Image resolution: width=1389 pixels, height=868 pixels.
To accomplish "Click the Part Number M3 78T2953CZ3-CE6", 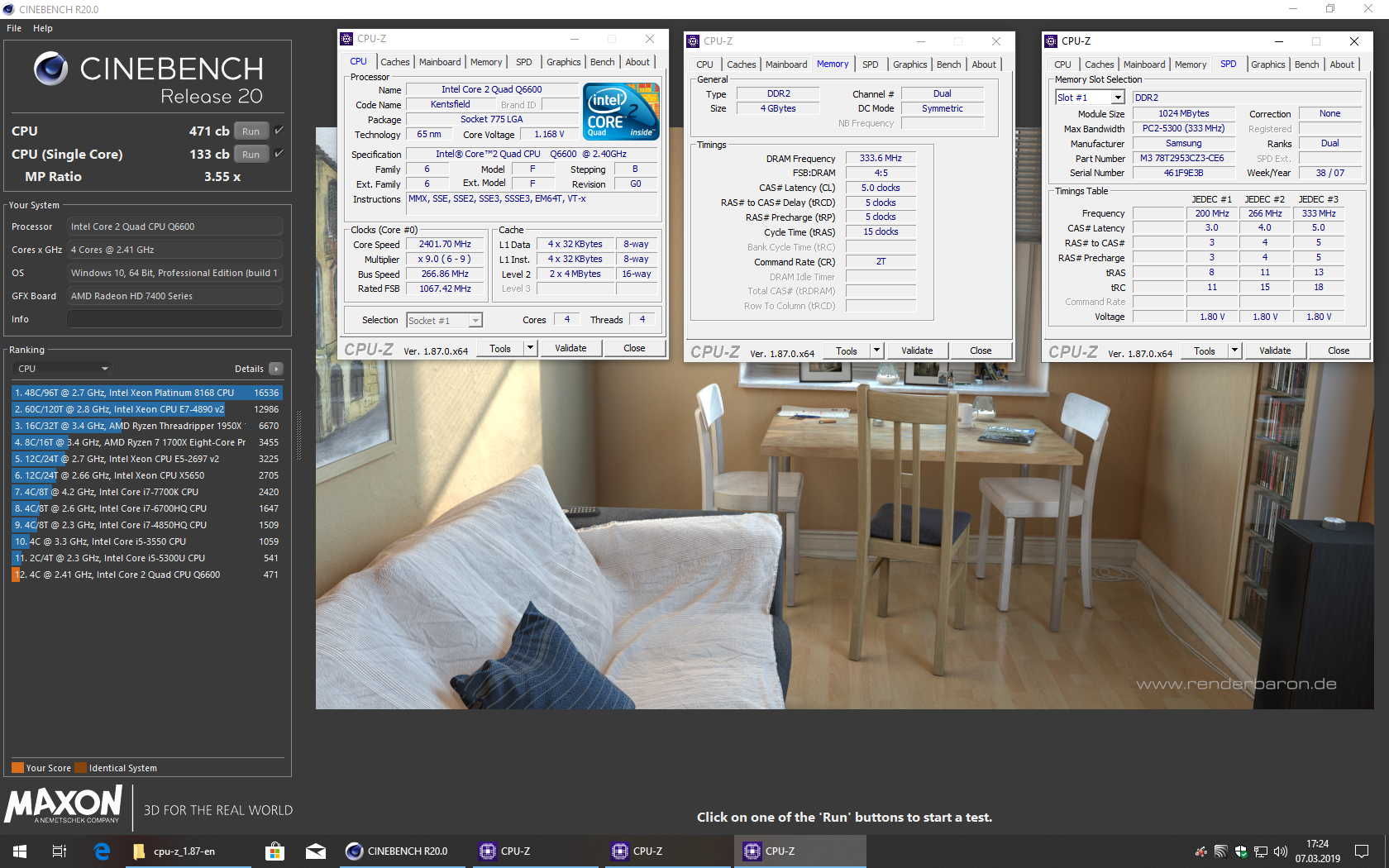I will [1183, 158].
